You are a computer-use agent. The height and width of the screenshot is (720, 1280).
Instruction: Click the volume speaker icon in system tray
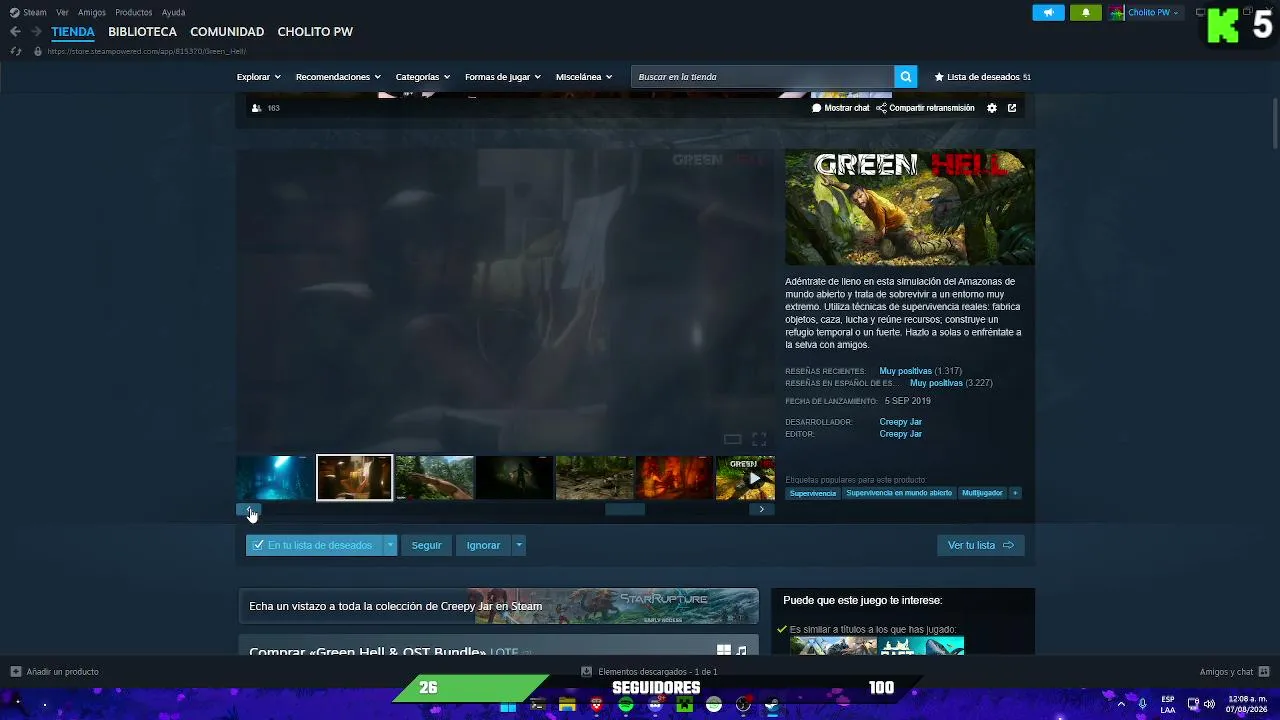pyautogui.click(x=1208, y=704)
